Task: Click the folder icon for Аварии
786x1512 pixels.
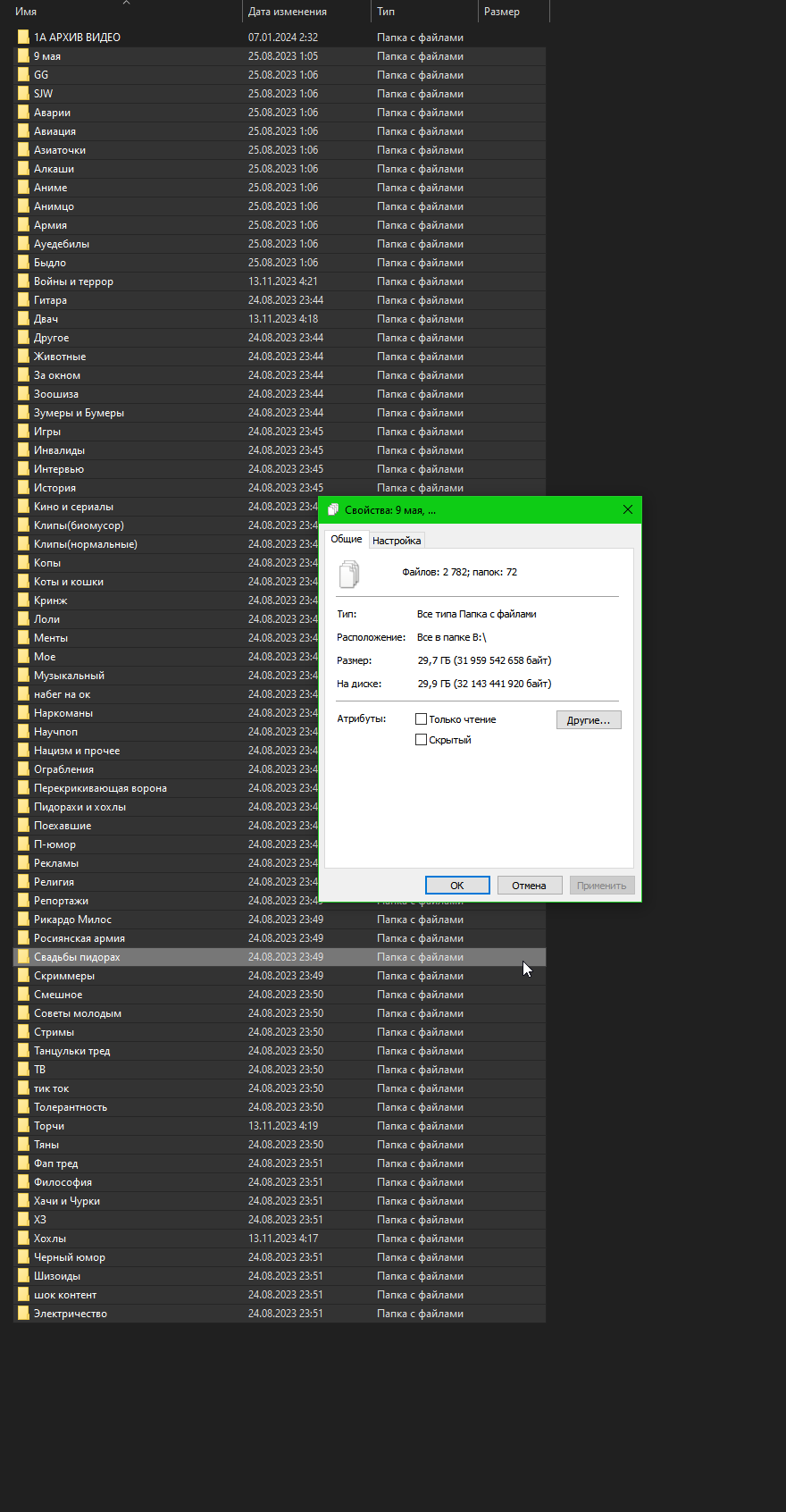Action: click(23, 113)
